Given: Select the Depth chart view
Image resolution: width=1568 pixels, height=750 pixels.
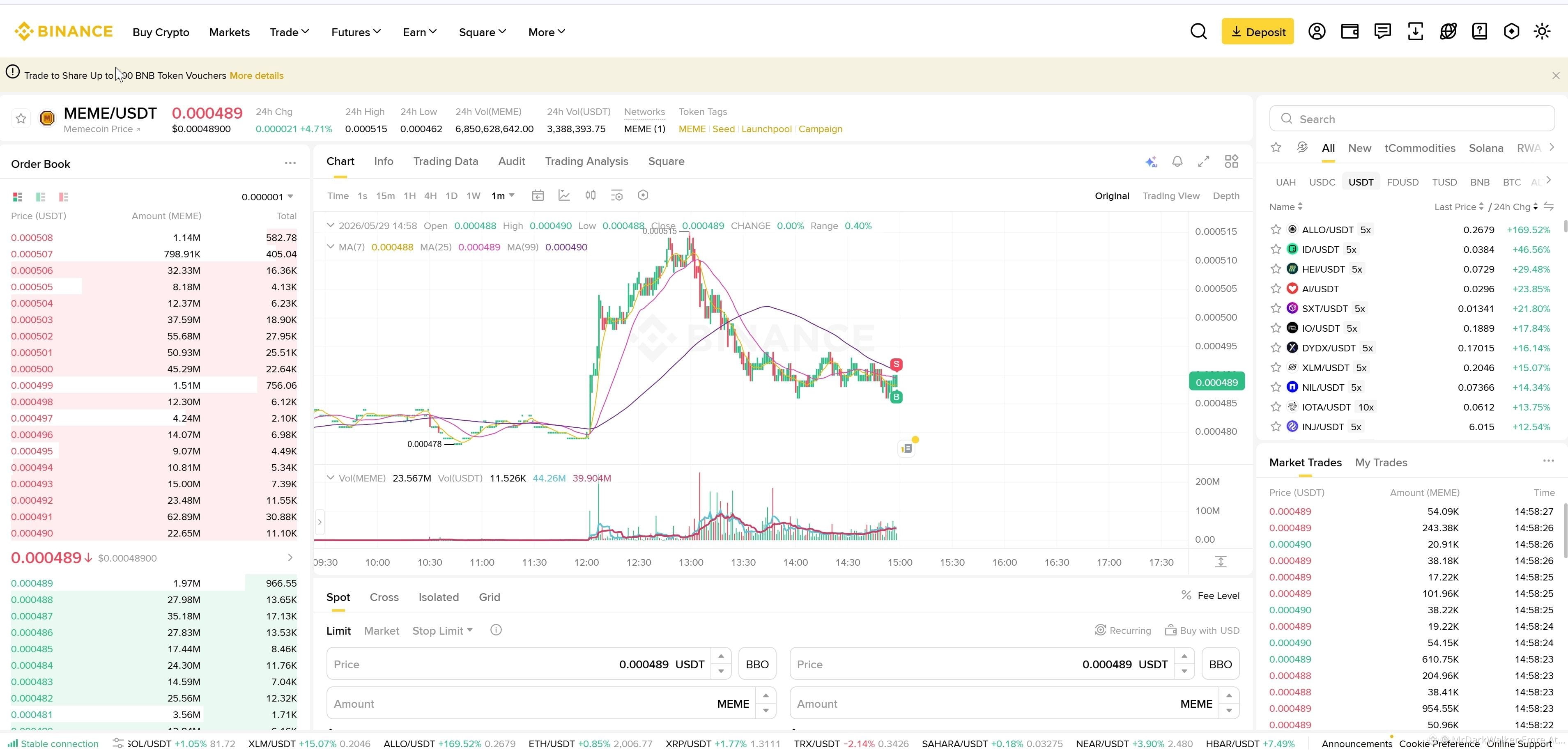Looking at the screenshot, I should click(x=1226, y=196).
